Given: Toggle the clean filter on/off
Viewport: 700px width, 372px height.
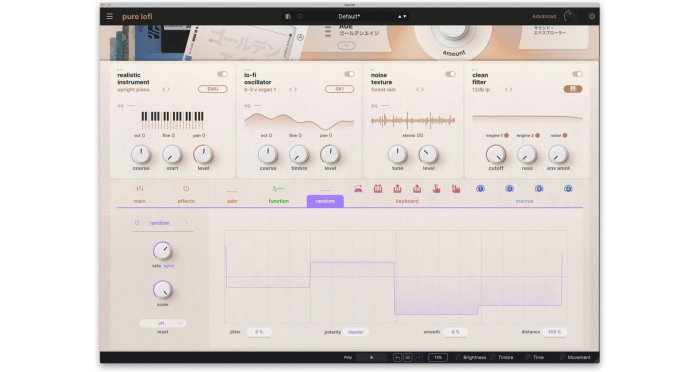Looking at the screenshot, I should point(577,74).
